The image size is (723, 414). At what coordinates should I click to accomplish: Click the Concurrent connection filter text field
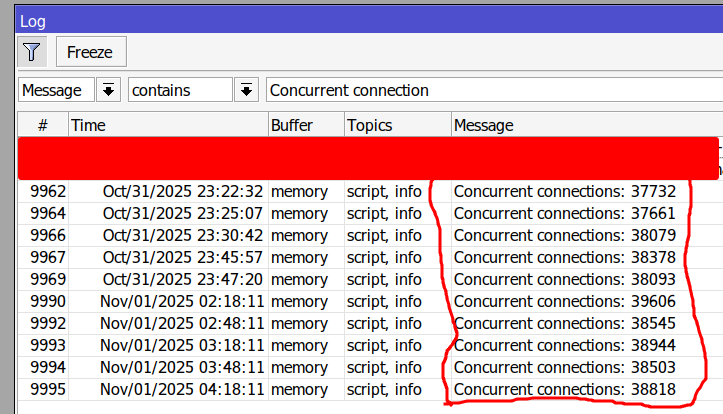tap(490, 90)
